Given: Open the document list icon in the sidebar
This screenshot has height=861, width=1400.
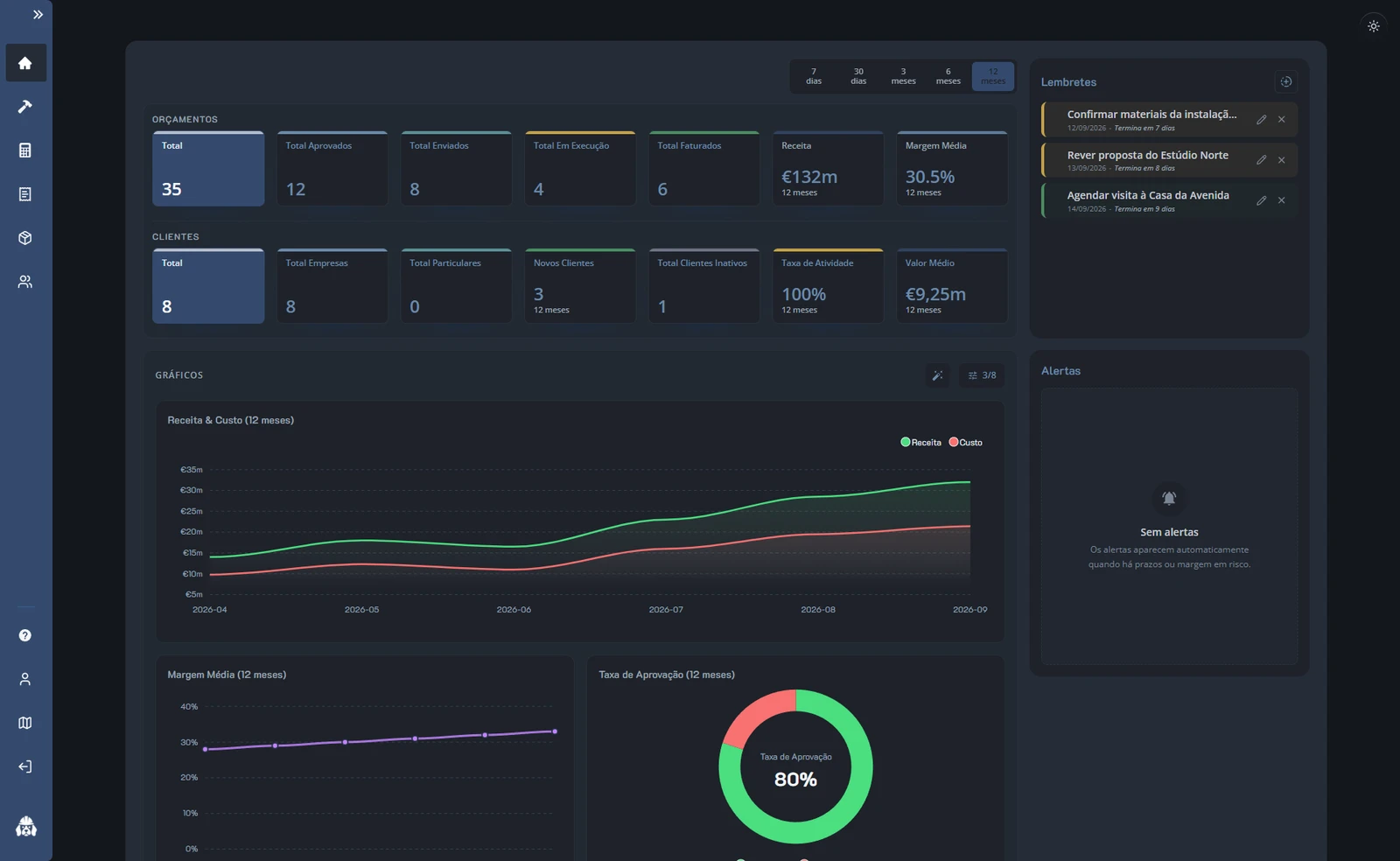Looking at the screenshot, I should pyautogui.click(x=25, y=194).
